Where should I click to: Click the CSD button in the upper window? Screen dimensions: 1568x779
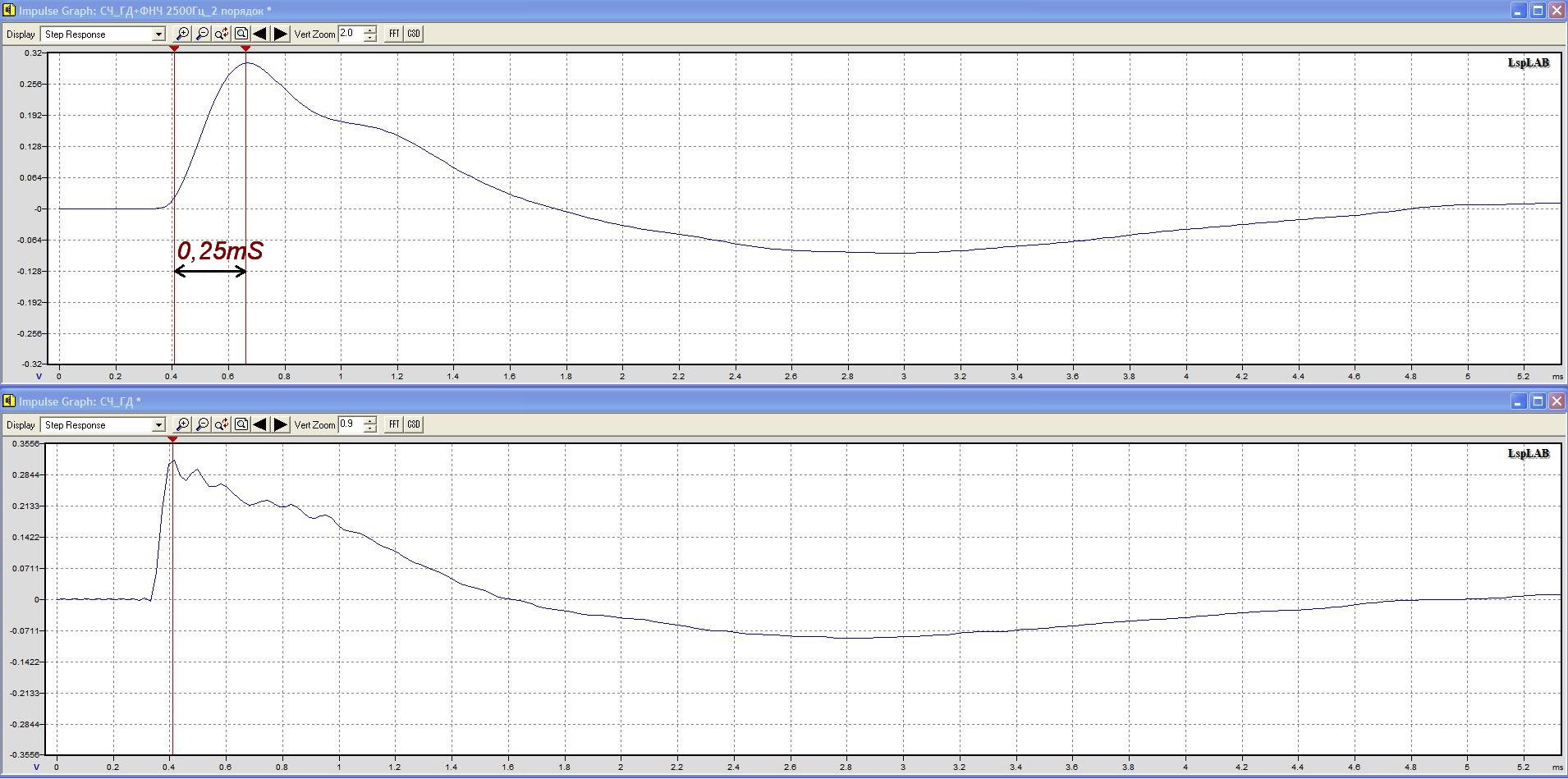click(414, 34)
